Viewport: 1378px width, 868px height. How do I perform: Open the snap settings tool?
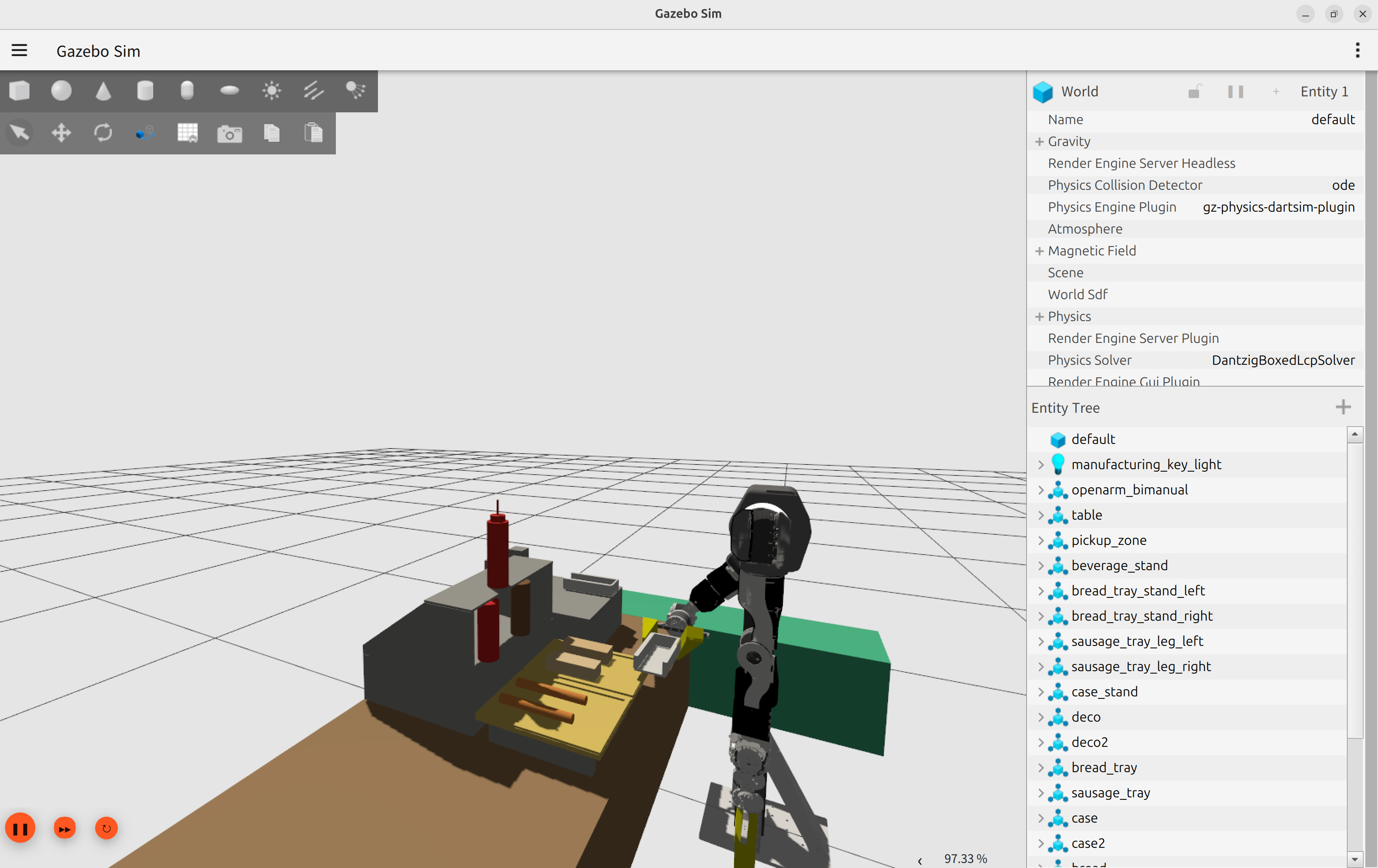(145, 133)
